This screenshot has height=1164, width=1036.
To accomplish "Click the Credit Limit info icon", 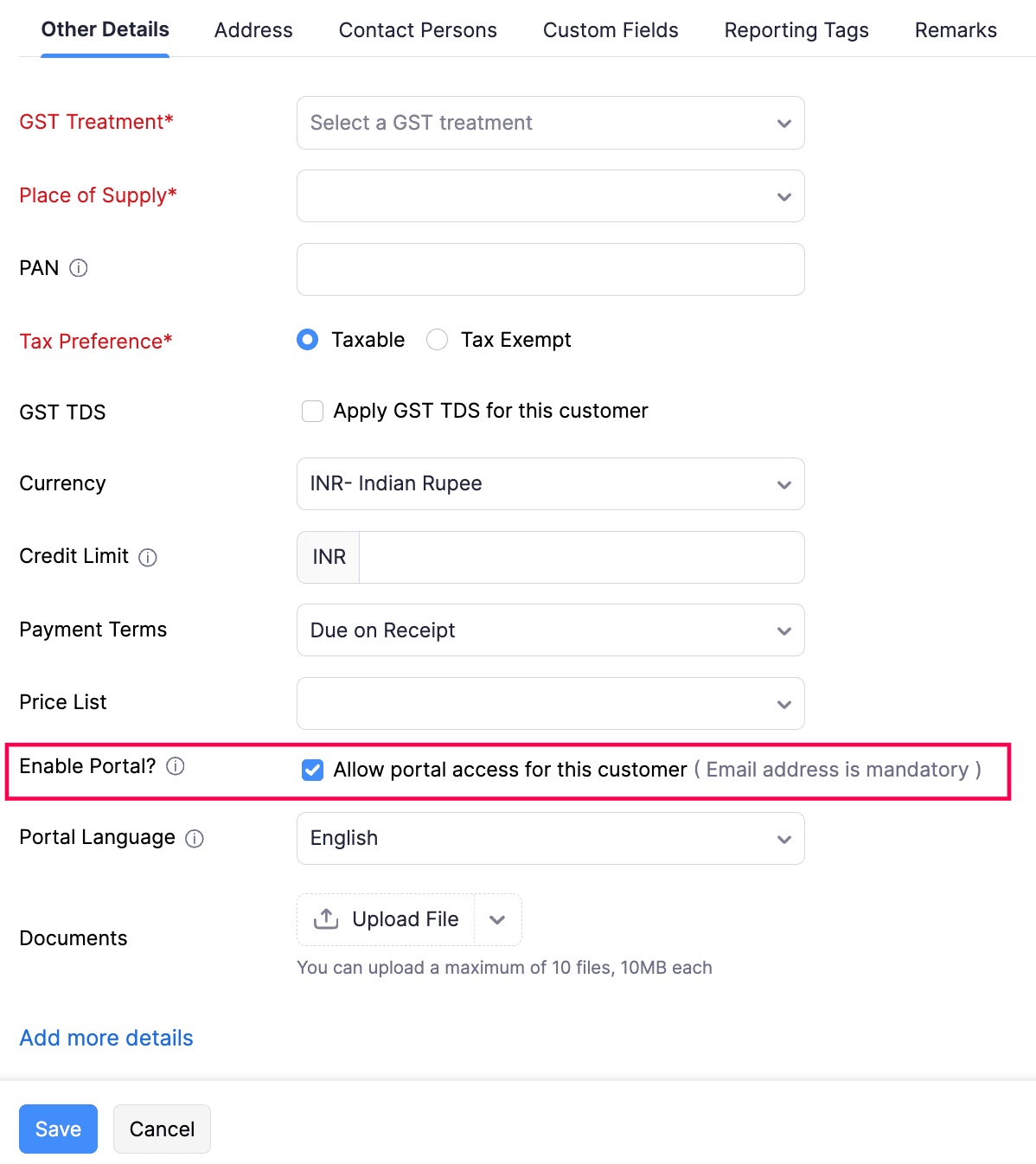I will pos(148,558).
